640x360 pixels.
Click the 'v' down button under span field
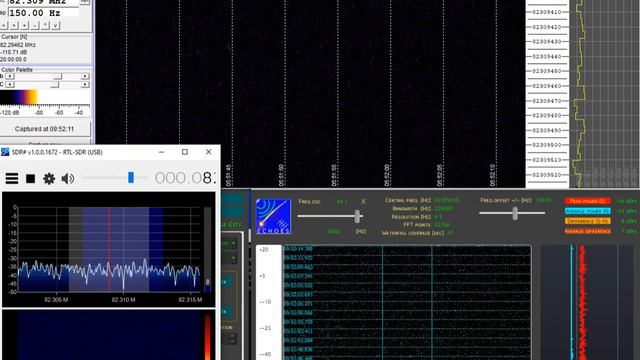pos(56,25)
